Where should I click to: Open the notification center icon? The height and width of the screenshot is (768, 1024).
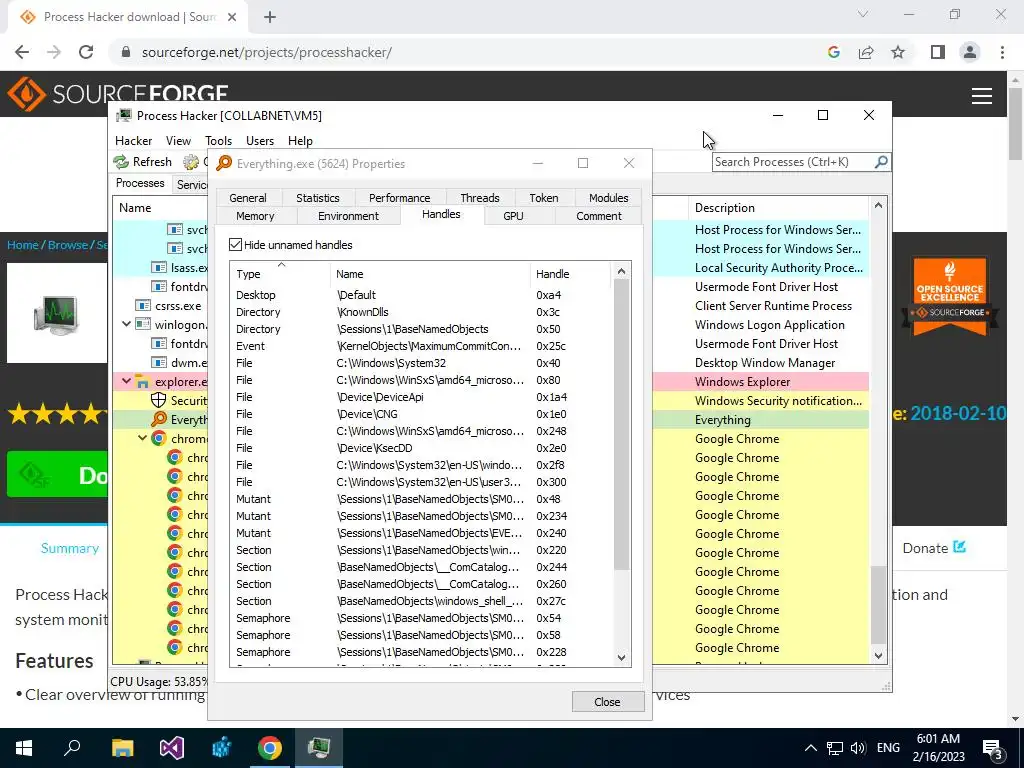pyautogui.click(x=992, y=749)
